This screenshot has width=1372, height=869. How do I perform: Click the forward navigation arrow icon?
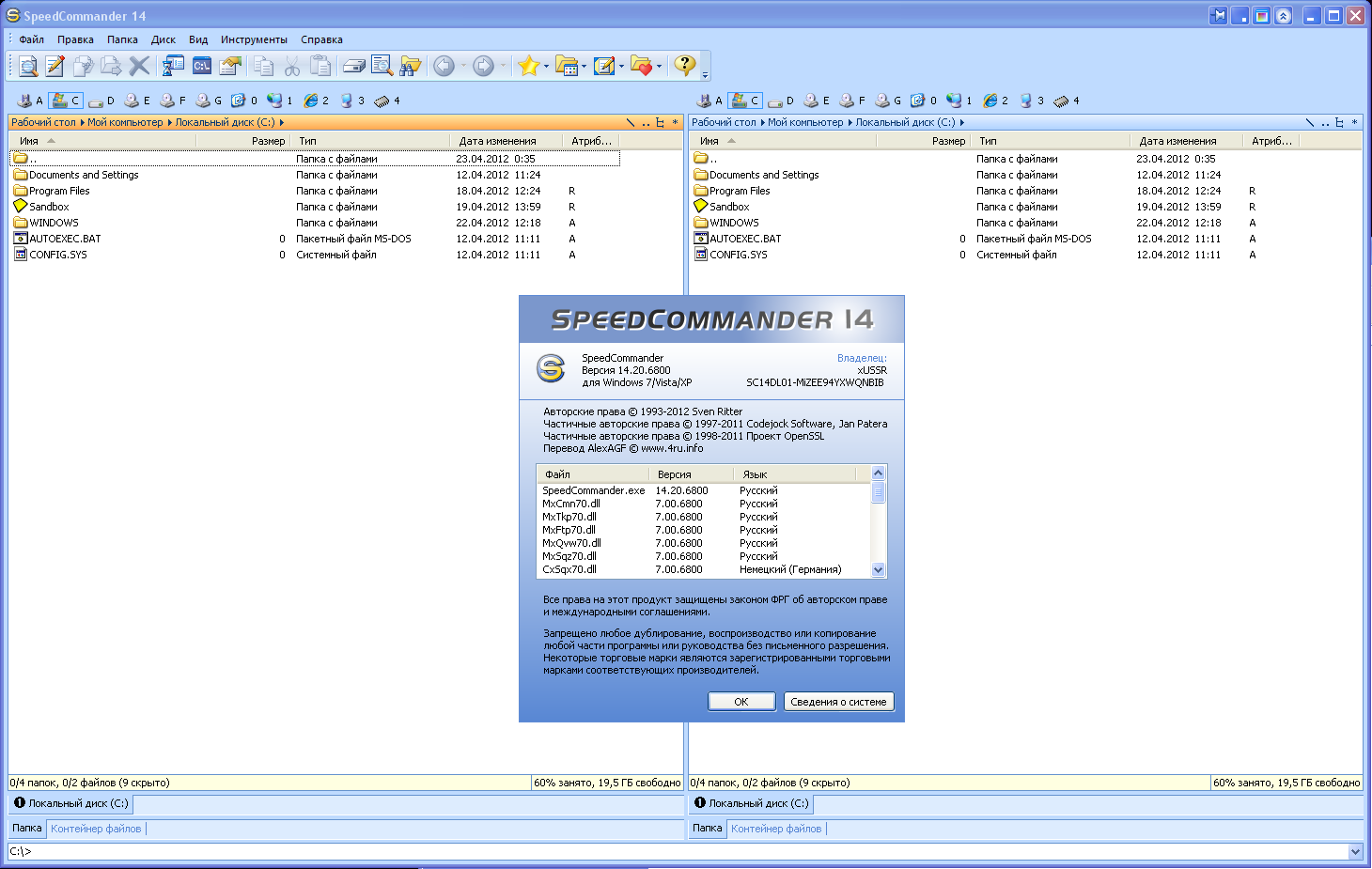(x=483, y=66)
